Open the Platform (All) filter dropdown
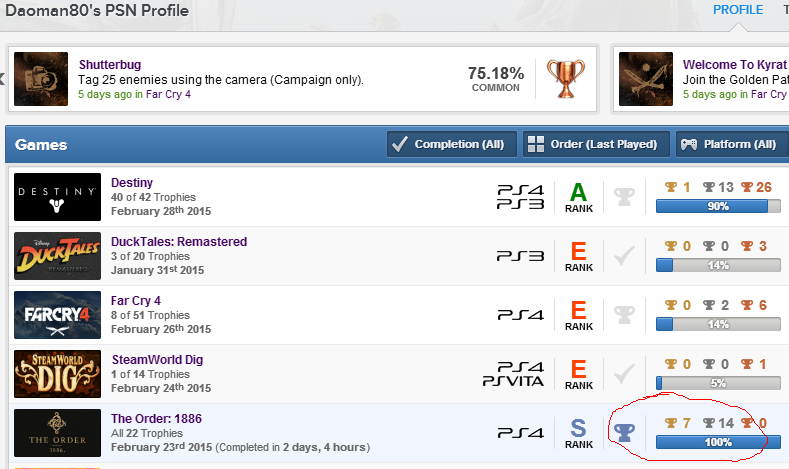 pyautogui.click(x=731, y=144)
